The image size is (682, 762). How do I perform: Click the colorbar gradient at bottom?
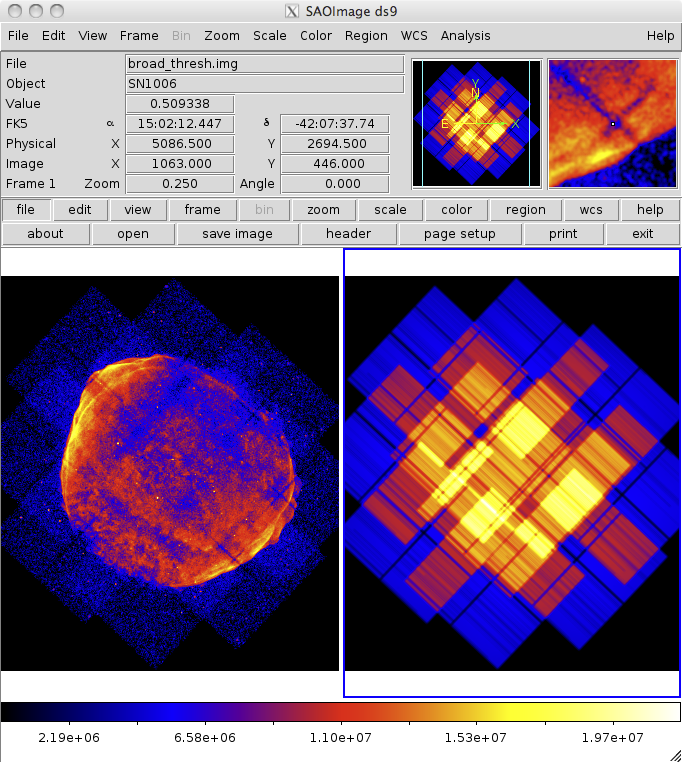(340, 712)
